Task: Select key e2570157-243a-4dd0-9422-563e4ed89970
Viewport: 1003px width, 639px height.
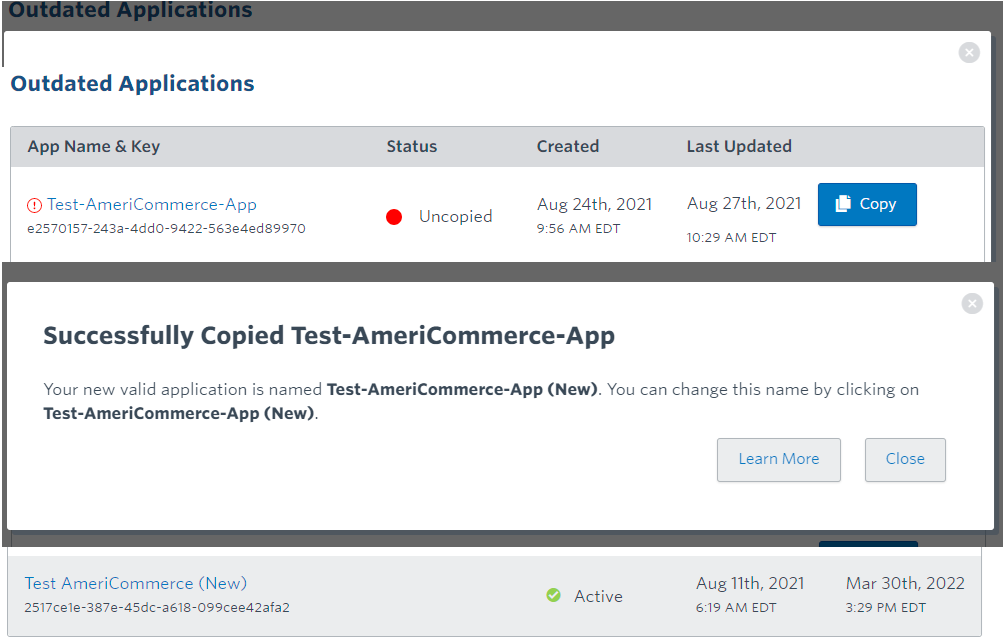Action: 166,228
